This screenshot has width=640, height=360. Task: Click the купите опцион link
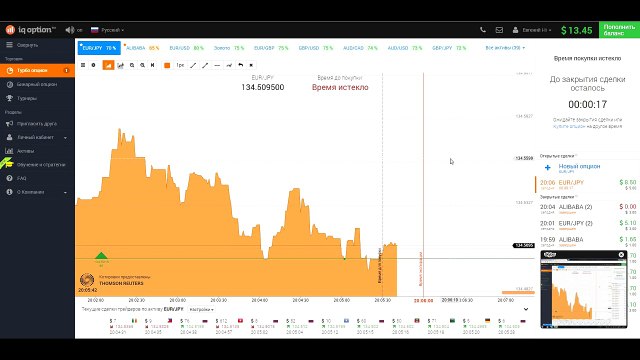point(569,127)
